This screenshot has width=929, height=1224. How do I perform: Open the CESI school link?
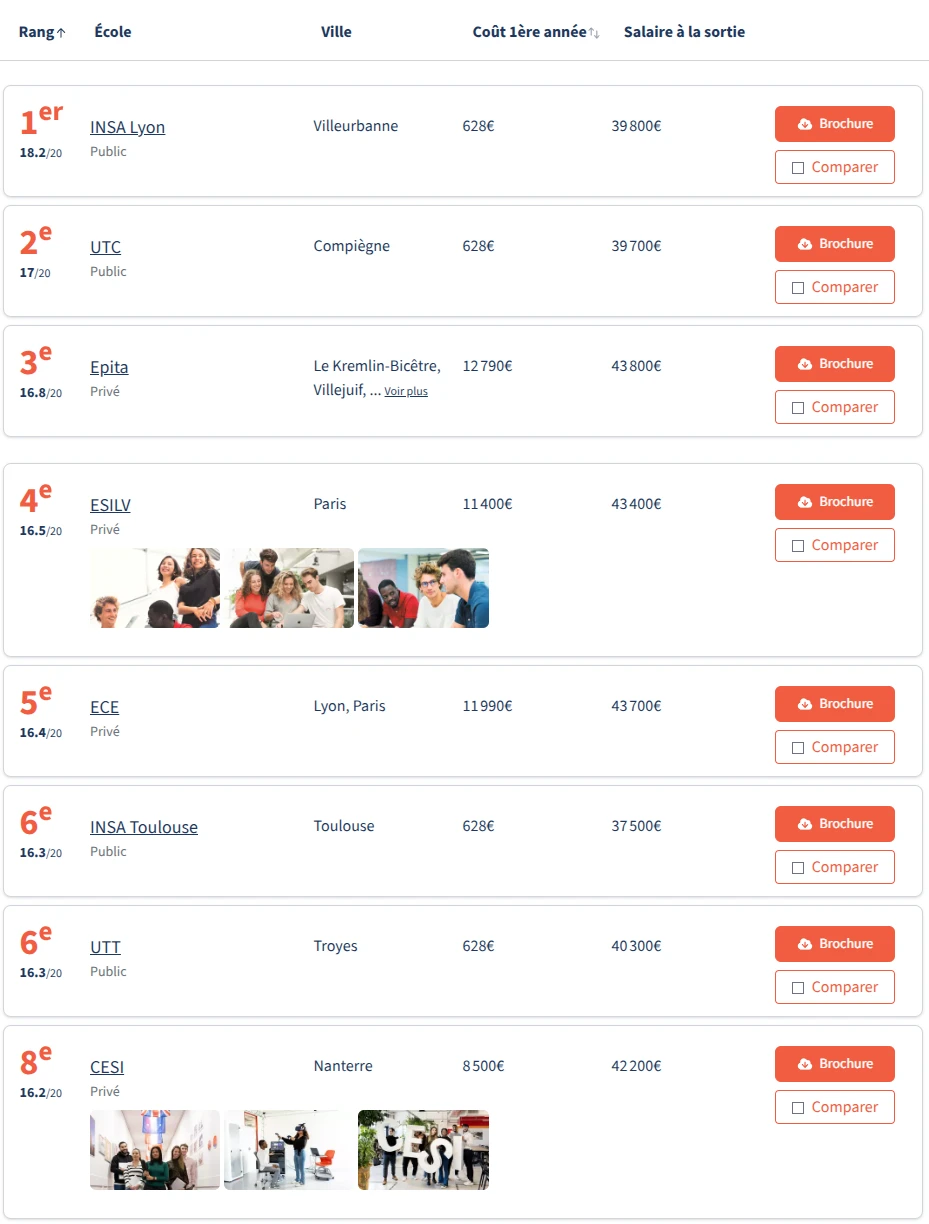click(x=107, y=1067)
